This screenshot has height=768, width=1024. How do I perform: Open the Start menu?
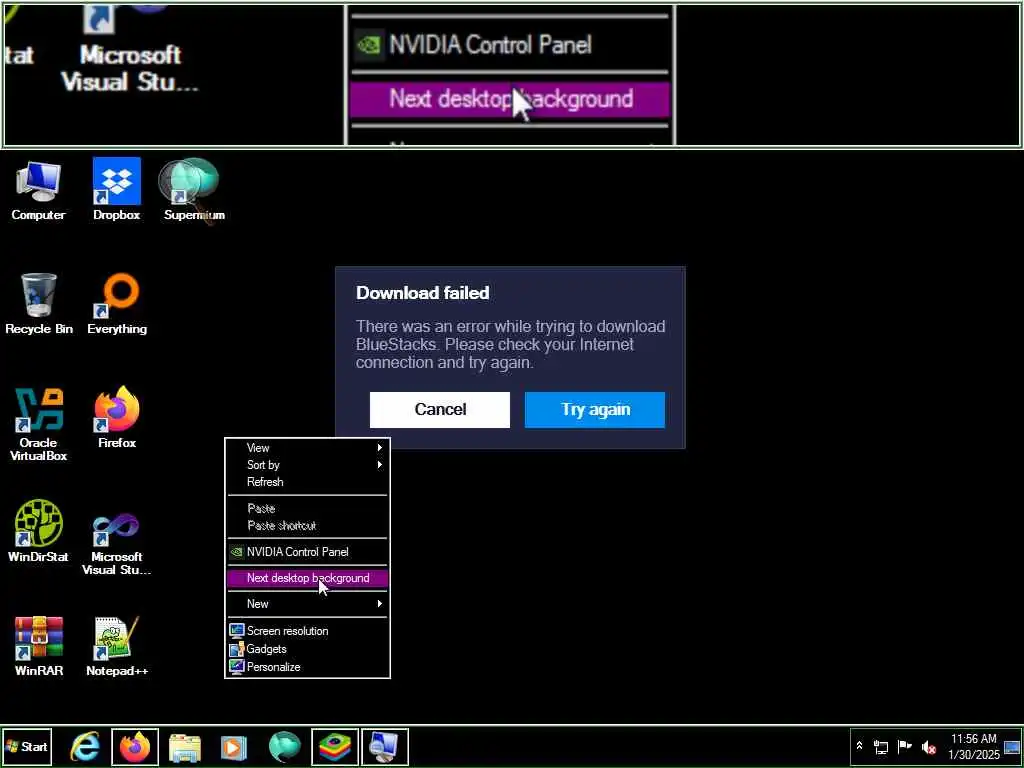click(26, 746)
